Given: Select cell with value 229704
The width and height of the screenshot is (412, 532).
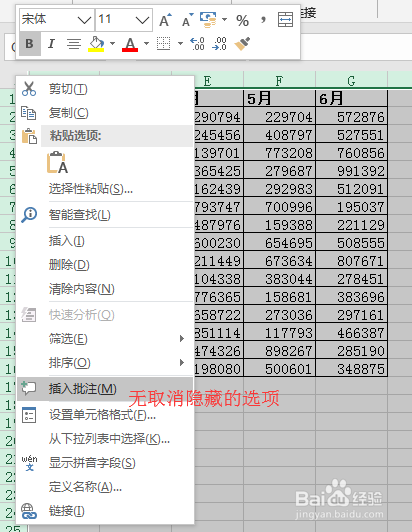Looking at the screenshot, I should (x=279, y=117).
